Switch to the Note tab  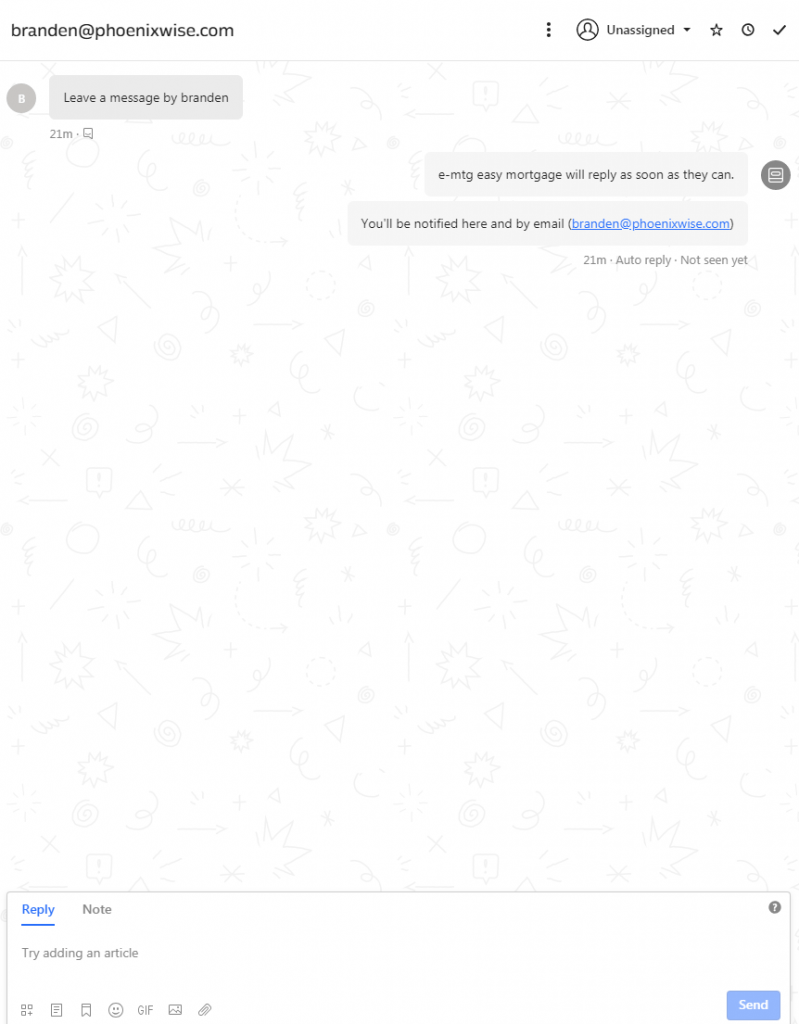pos(97,909)
